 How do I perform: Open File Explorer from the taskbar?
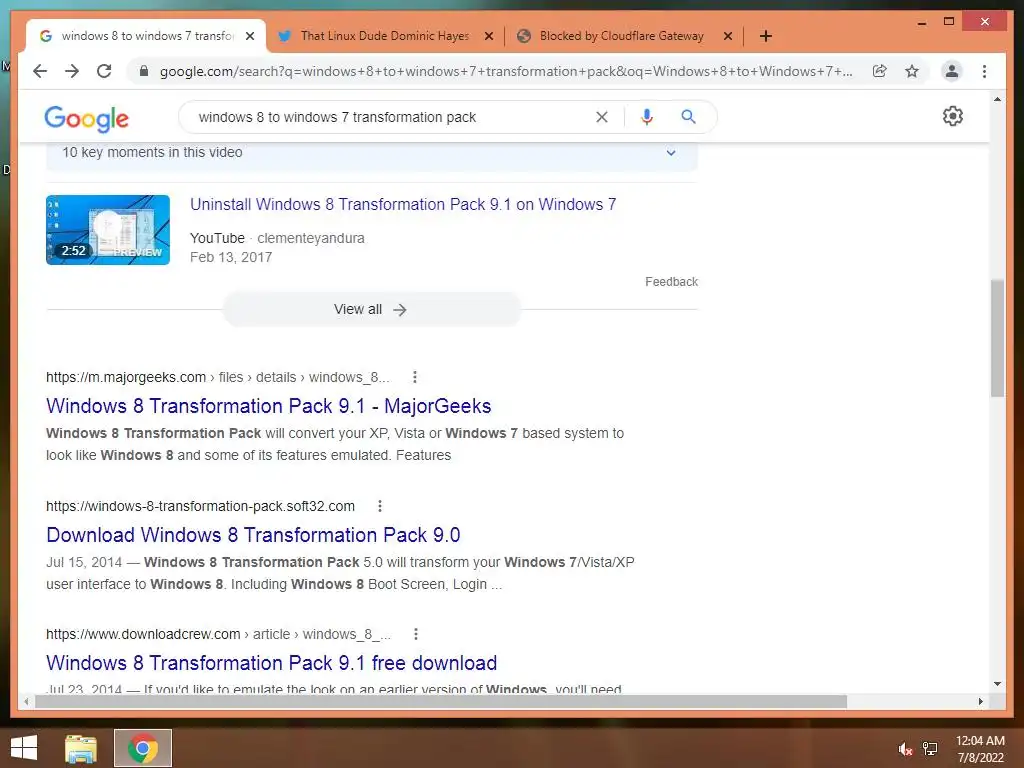tap(81, 748)
